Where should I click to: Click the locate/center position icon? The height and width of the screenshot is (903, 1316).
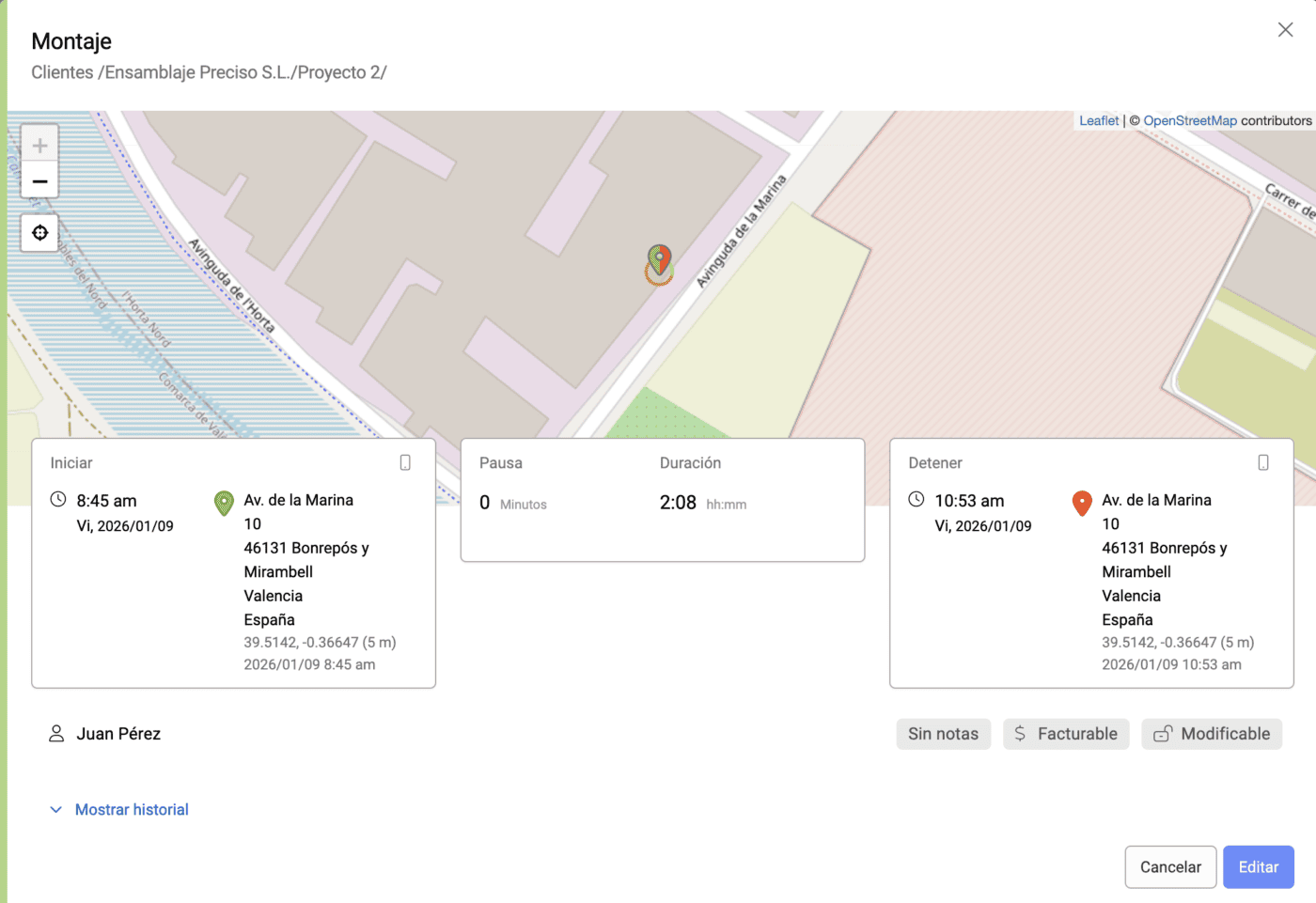(39, 232)
